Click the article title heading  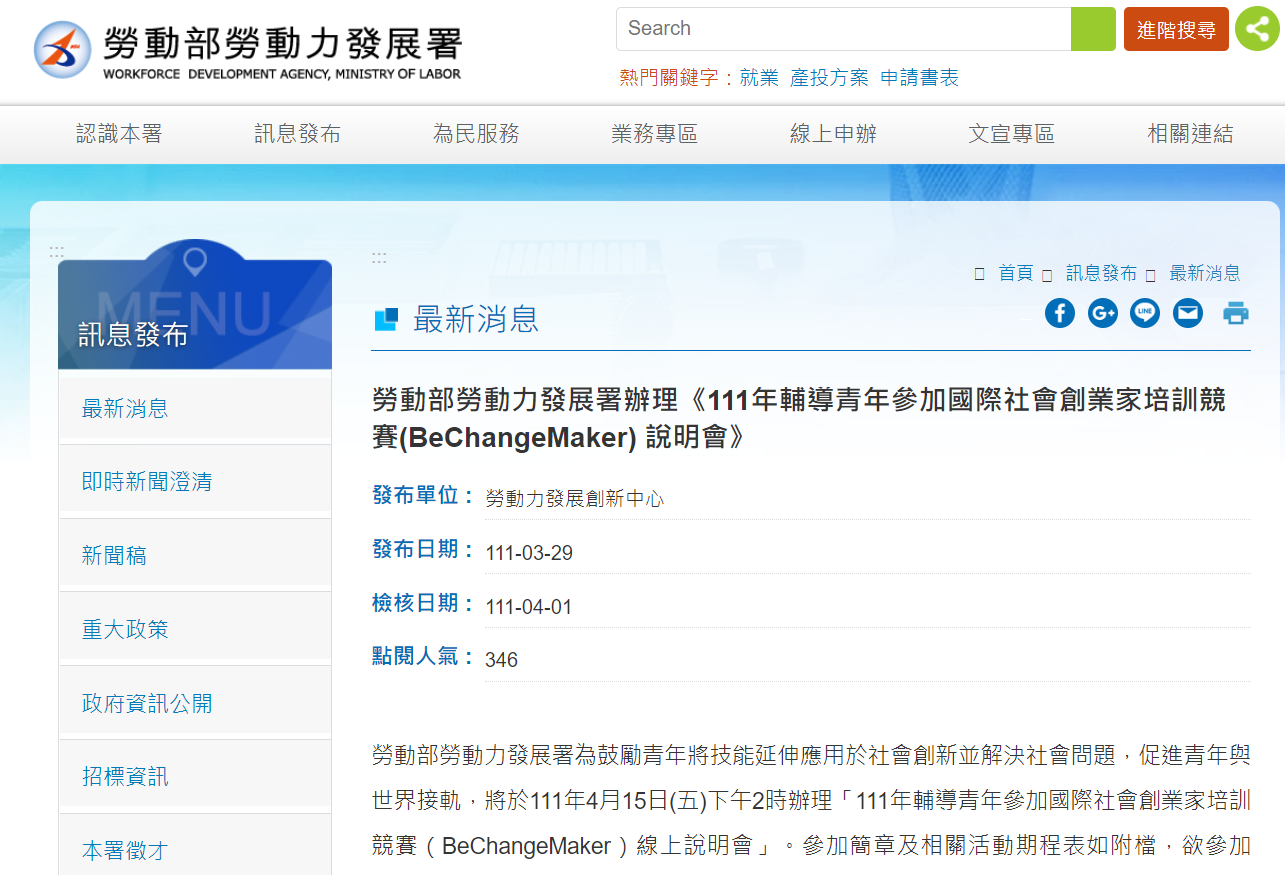798,419
